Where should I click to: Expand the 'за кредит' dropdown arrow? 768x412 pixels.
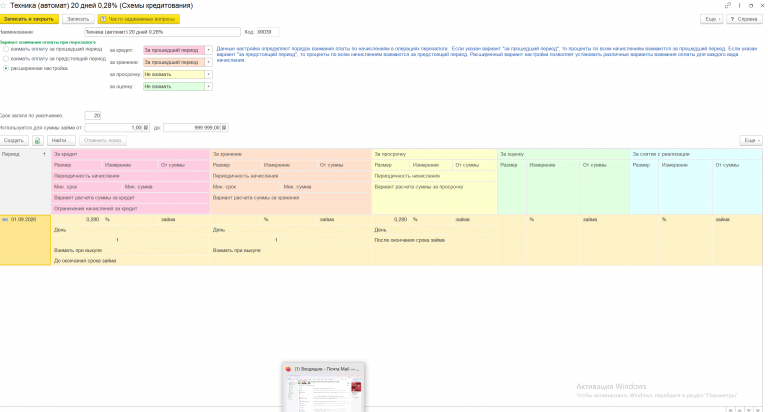pos(208,50)
